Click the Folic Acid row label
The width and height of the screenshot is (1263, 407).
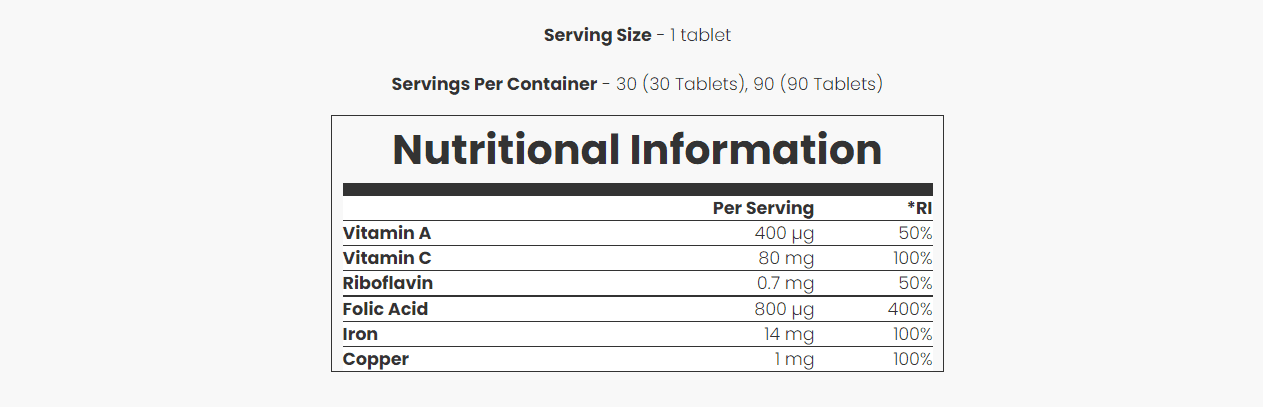pos(385,309)
